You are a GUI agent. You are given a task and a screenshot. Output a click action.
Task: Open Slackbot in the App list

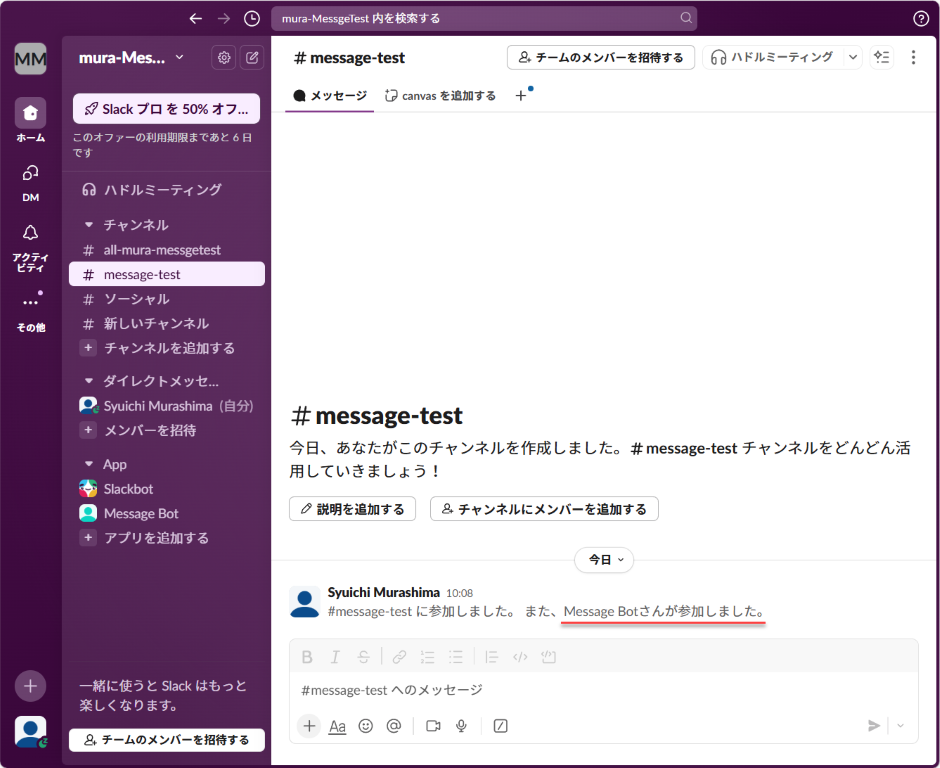coord(167,489)
